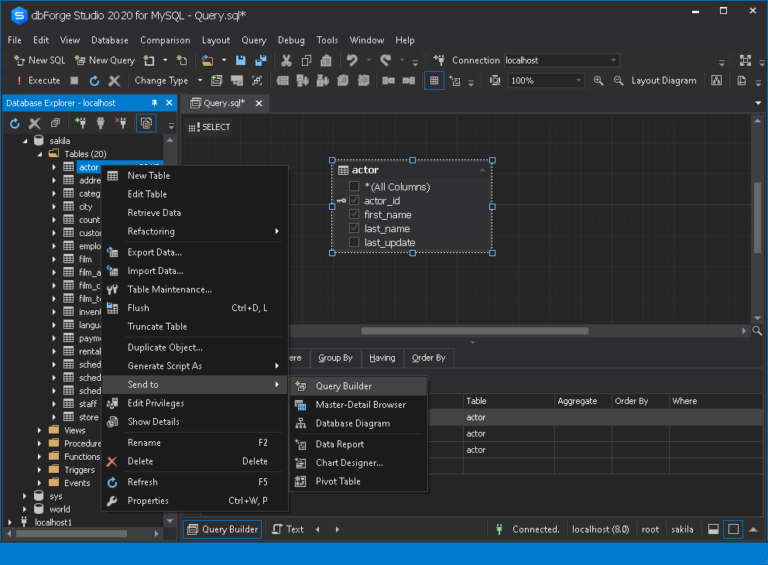Screen dimensions: 768x565
Task: Click the Undo arrow in the toolbar
Action: pyautogui.click(x=352, y=60)
